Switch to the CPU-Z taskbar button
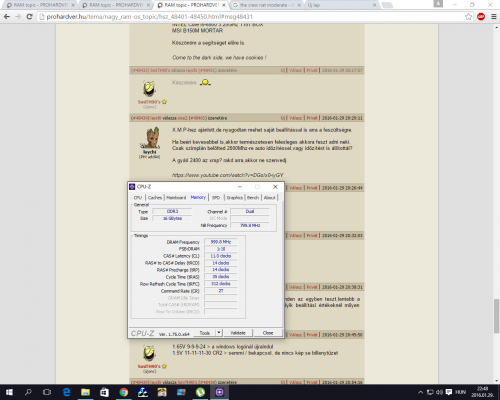 click(219, 392)
